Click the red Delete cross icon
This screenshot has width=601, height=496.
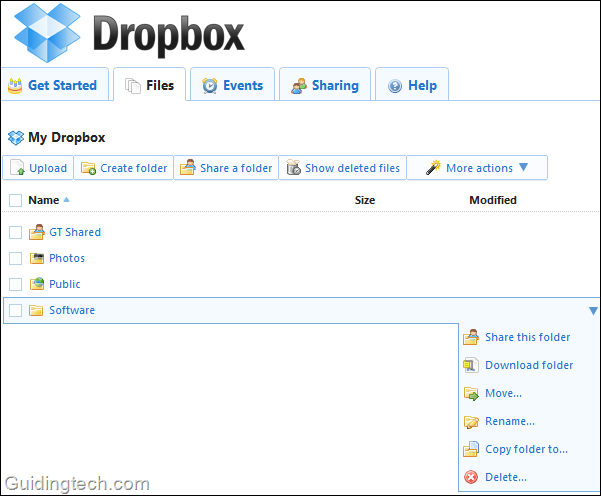point(471,477)
